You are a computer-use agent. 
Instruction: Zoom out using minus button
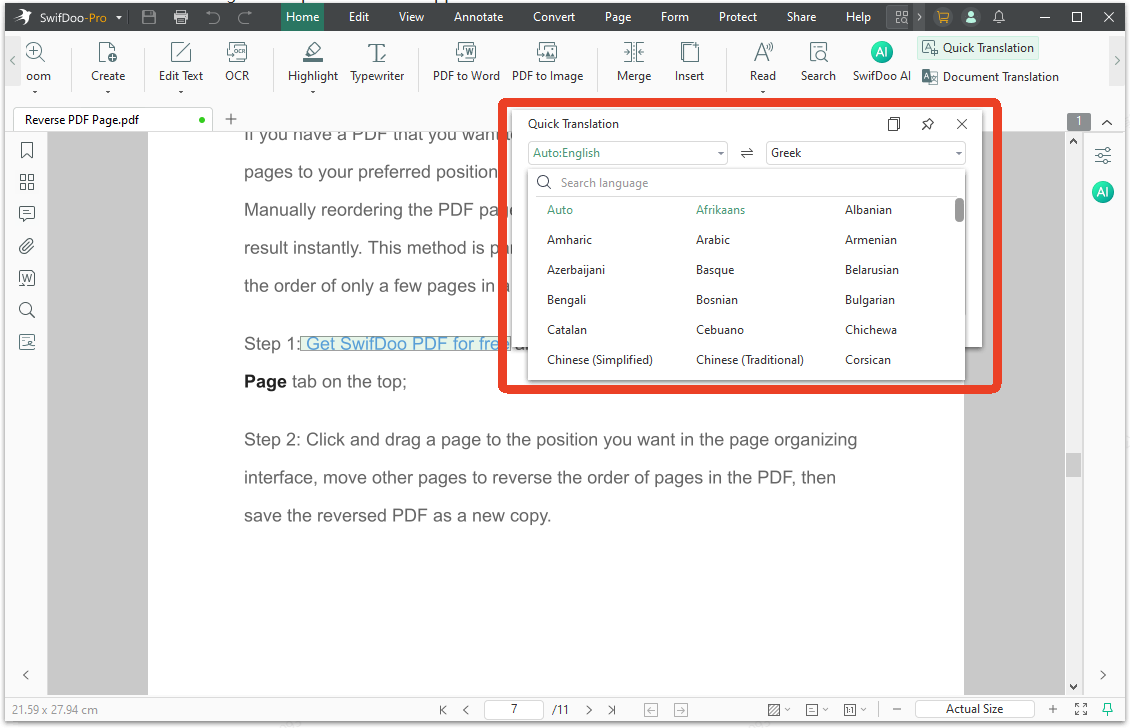pyautogui.click(x=897, y=710)
